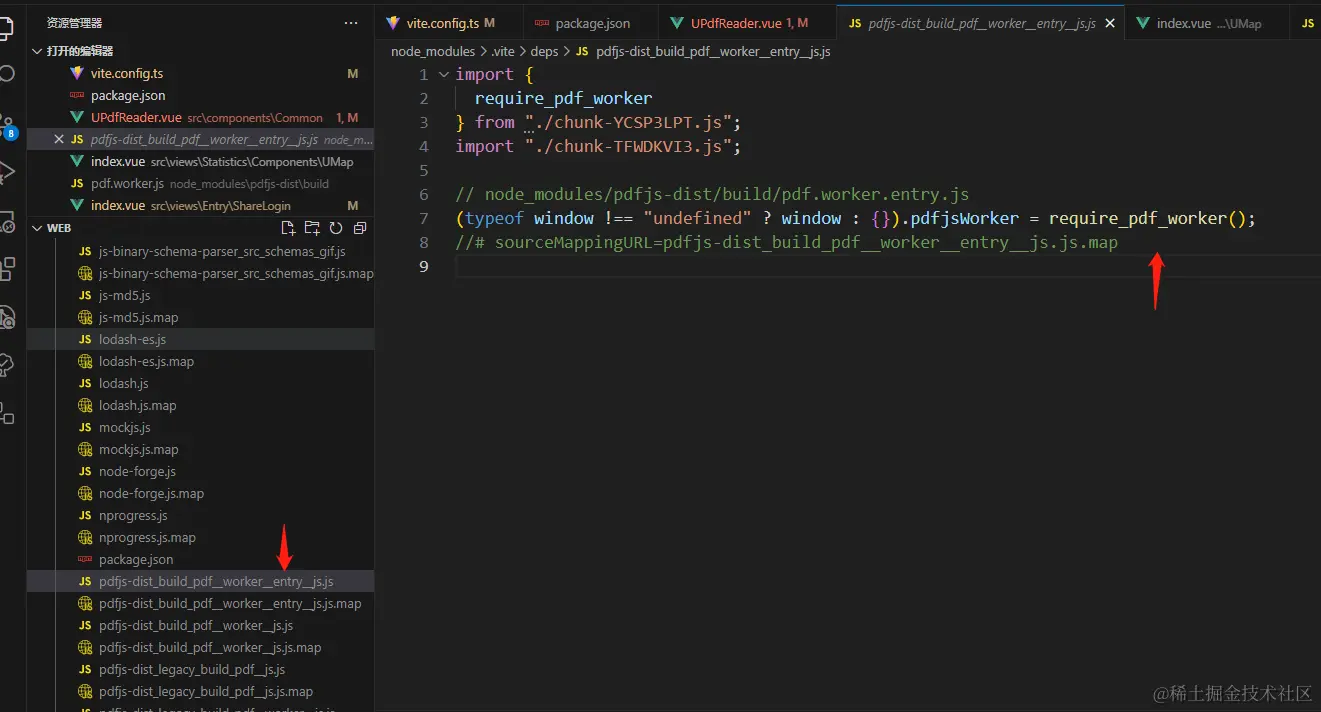
Task: Open js-binary-schema-parser_src_schemas_gif.js.map file
Action: coord(200,273)
